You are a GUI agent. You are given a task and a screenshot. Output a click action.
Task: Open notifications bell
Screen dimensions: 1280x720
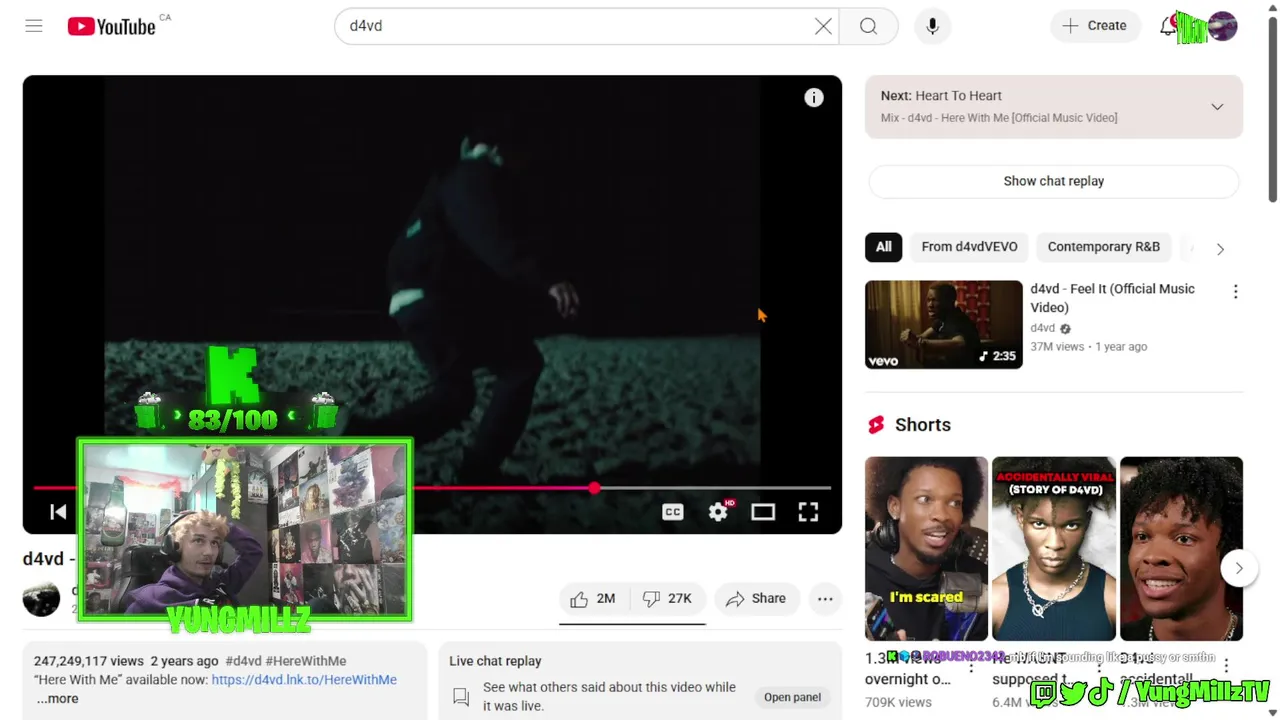tap(1168, 26)
